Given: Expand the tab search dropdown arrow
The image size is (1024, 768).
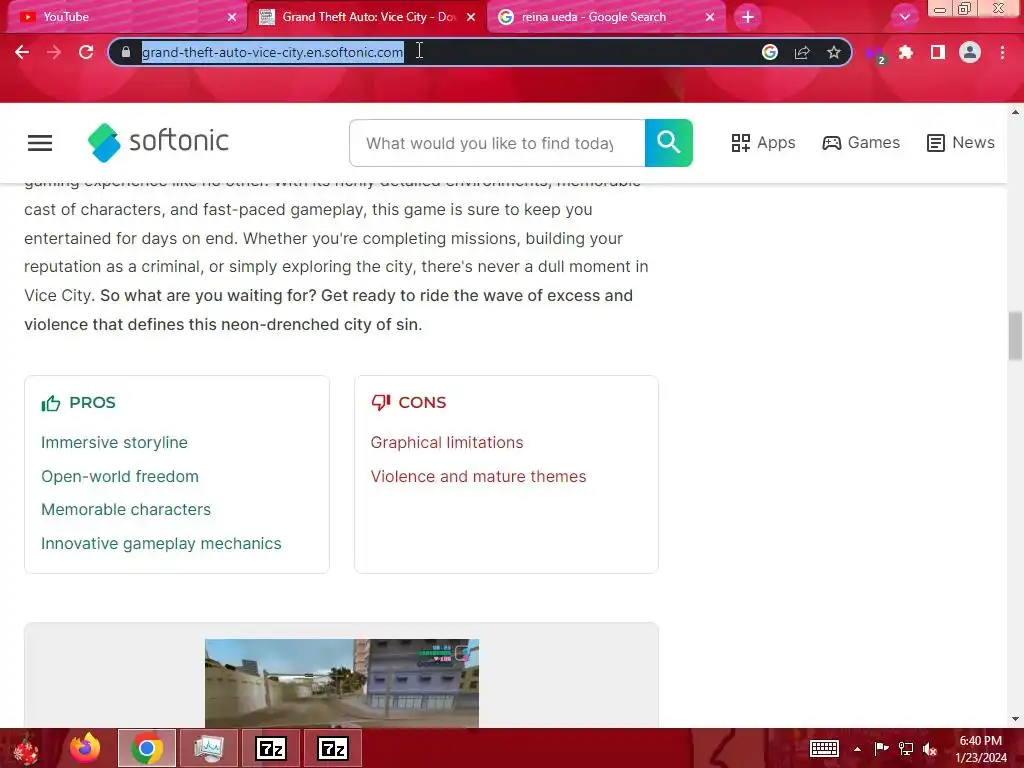Looking at the screenshot, I should coord(904,17).
